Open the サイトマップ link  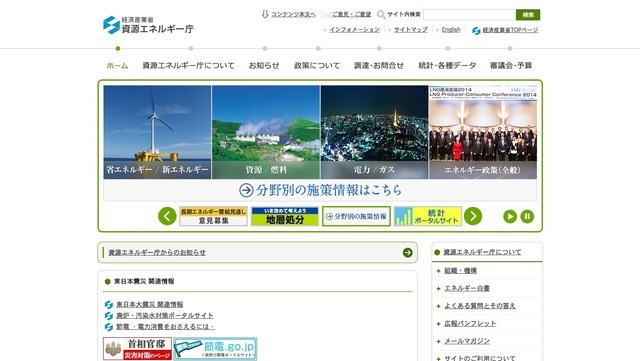tap(411, 30)
